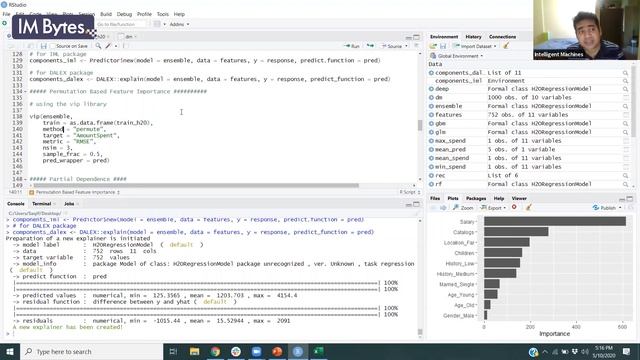The image size is (640, 360).
Task: Select the source editor horizontal scrollbar
Action: [x=196, y=185]
